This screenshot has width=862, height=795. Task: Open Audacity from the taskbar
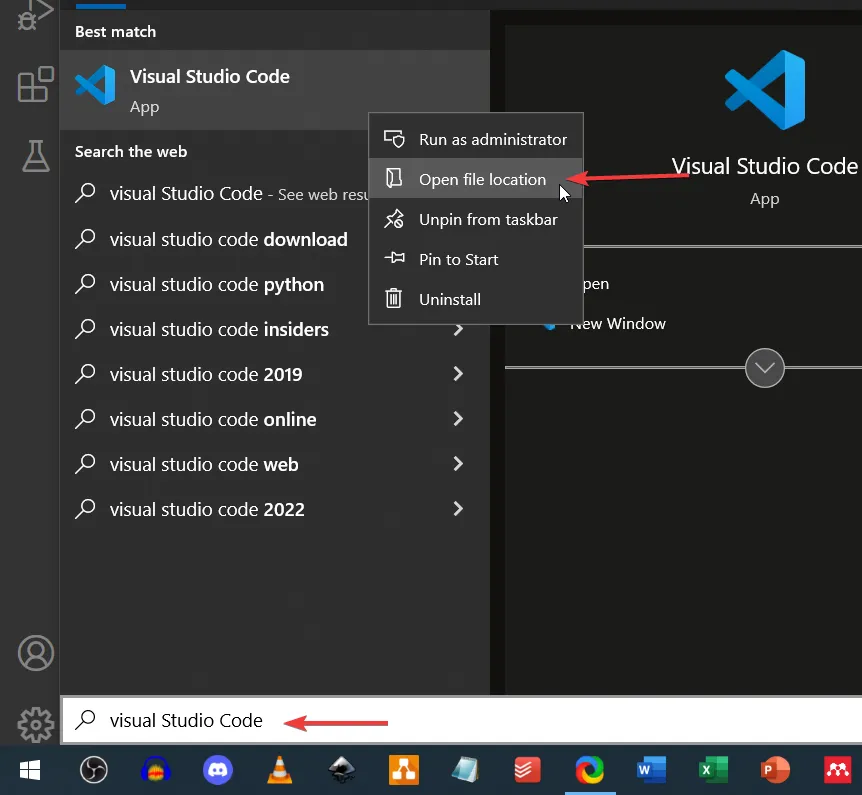click(x=156, y=770)
